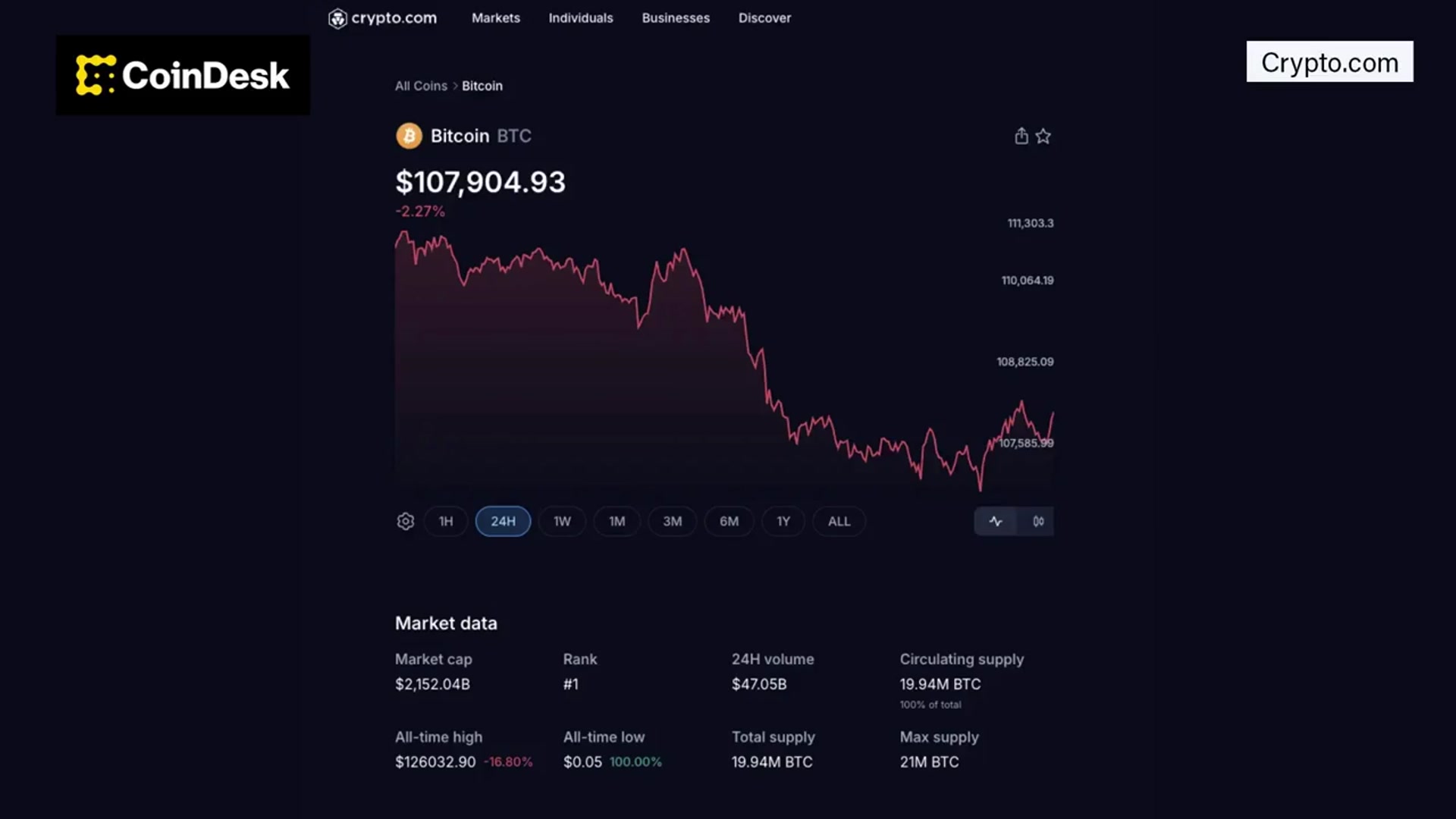Click the CoinDesk logo
The height and width of the screenshot is (819, 1456).
182,75
